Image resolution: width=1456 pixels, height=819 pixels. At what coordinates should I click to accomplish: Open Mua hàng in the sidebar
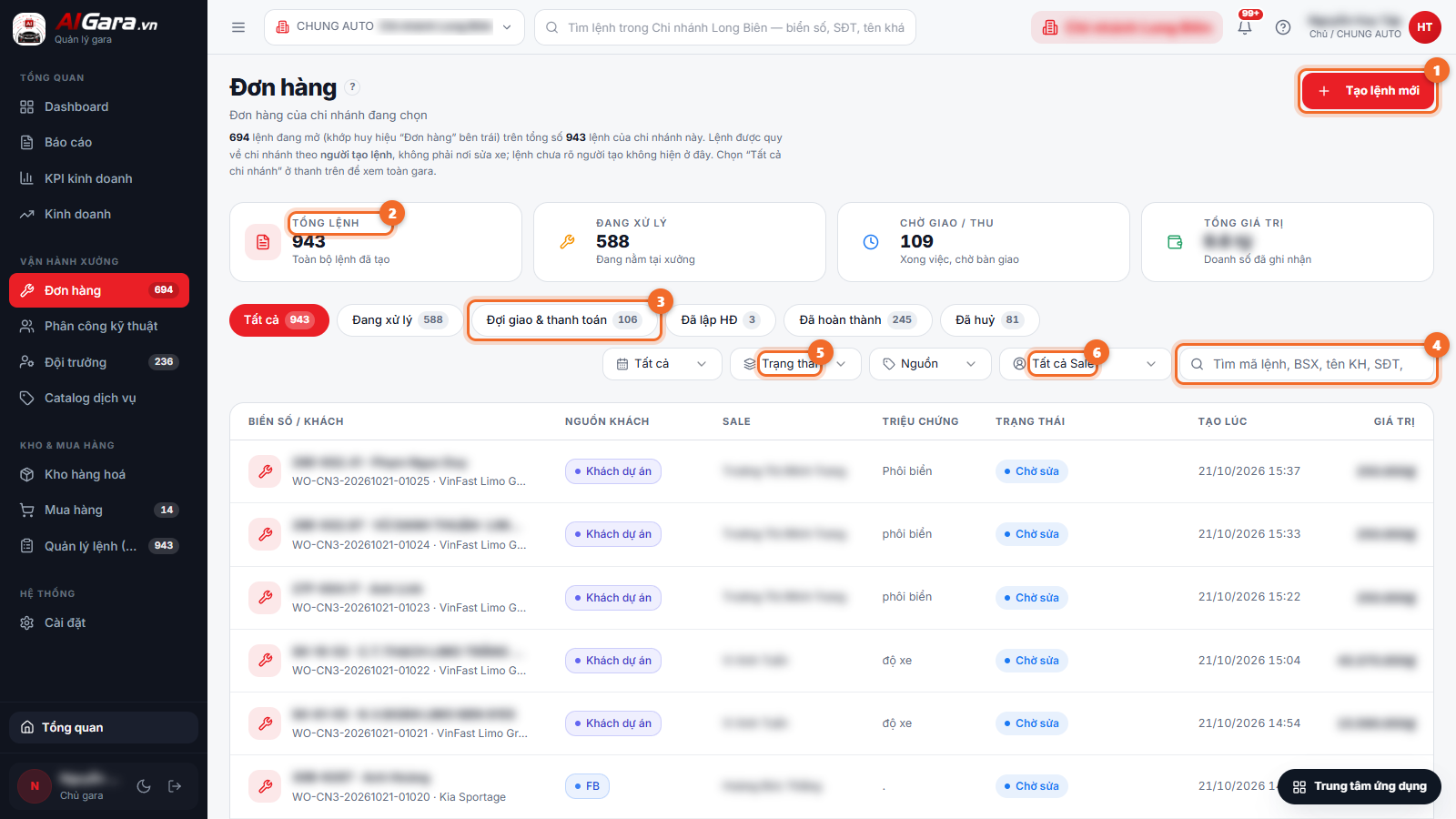(x=99, y=510)
